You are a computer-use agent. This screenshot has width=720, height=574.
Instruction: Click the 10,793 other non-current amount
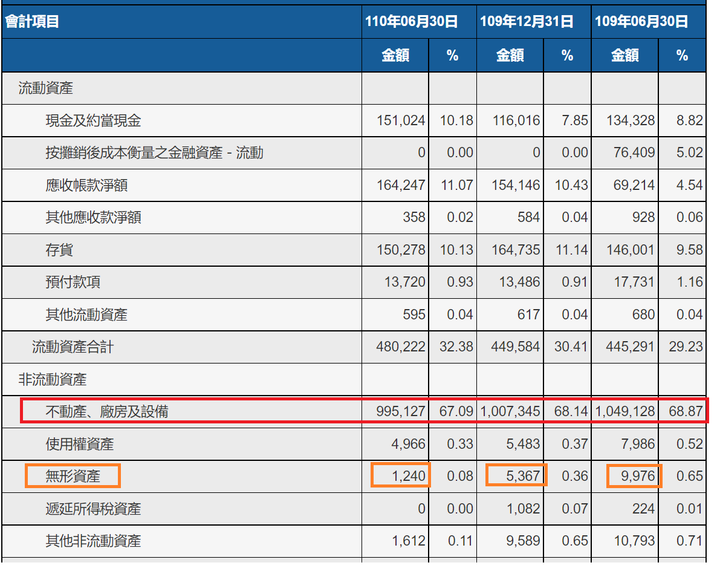[x=635, y=541]
